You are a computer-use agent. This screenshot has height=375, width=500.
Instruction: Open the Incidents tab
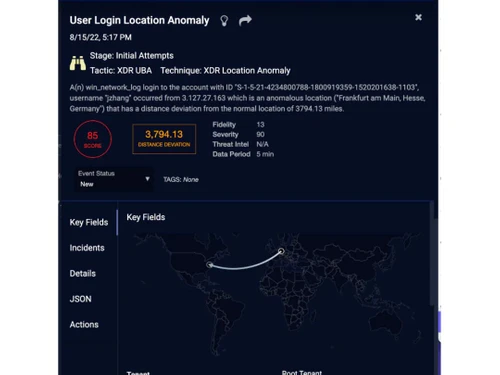pyautogui.click(x=87, y=248)
